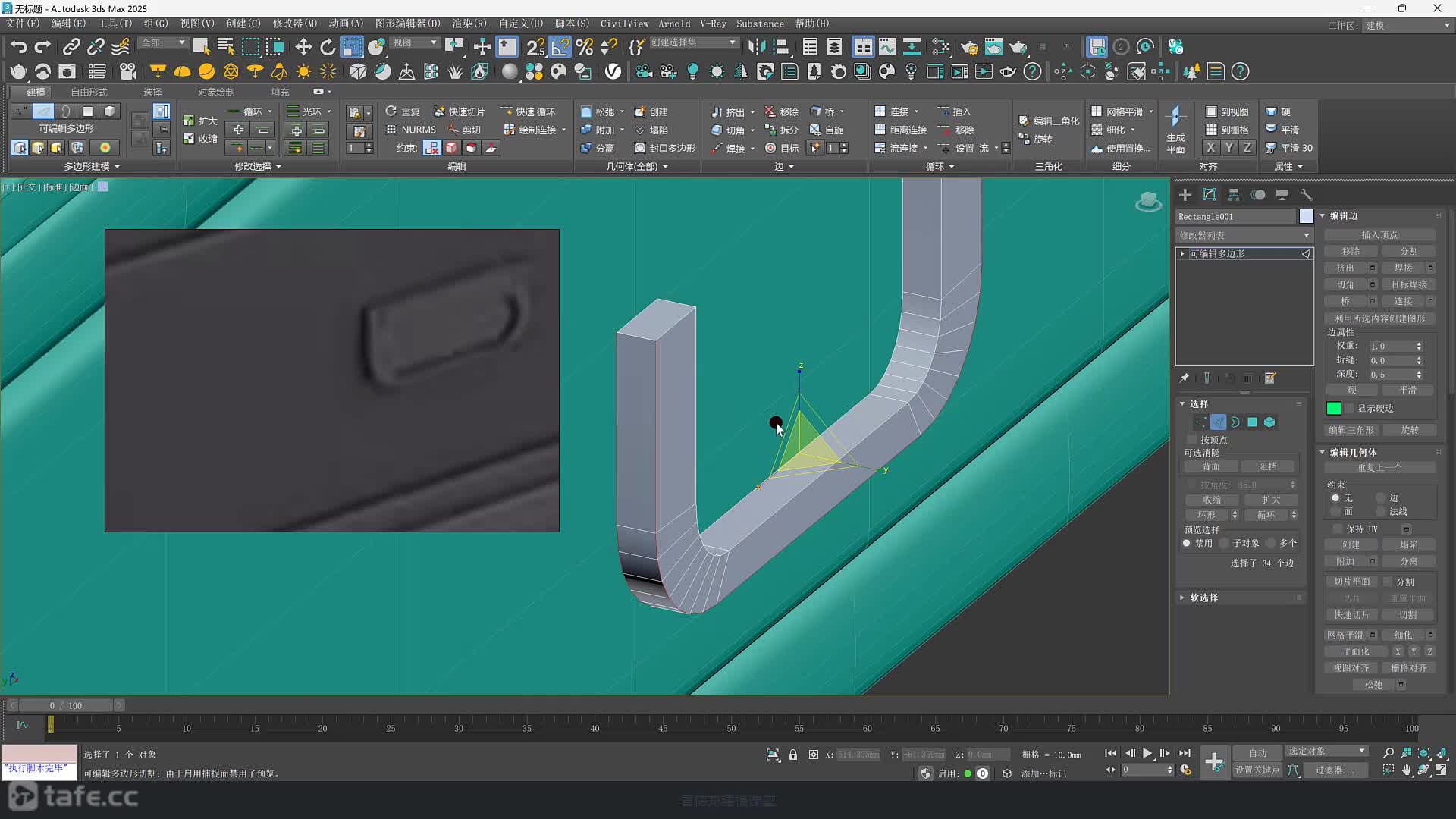Enable the By Vertex checkbox
Image resolution: width=1456 pixels, height=819 pixels.
(1192, 440)
